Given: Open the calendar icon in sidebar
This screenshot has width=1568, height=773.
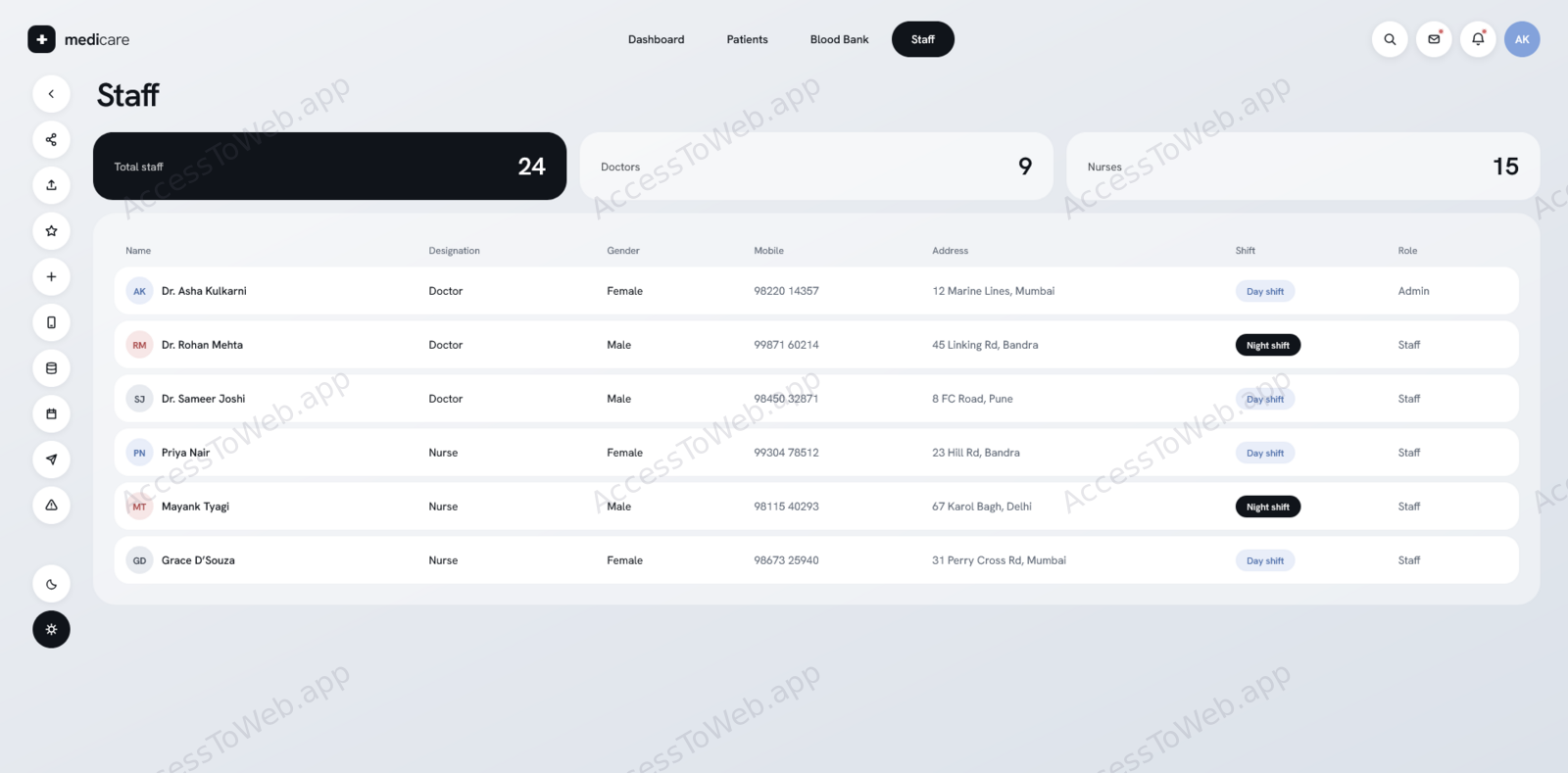Looking at the screenshot, I should 51,413.
